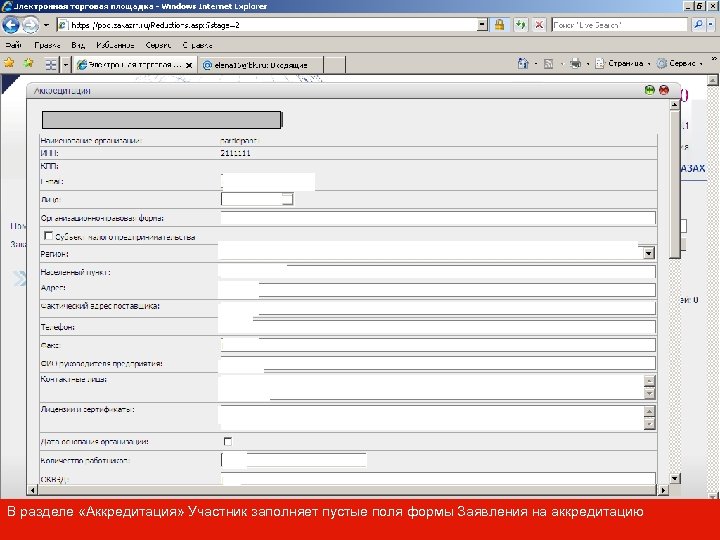Open the recent pages dropdown beside Forward
Viewport: 720px width, 540px height.
[x=46, y=25]
